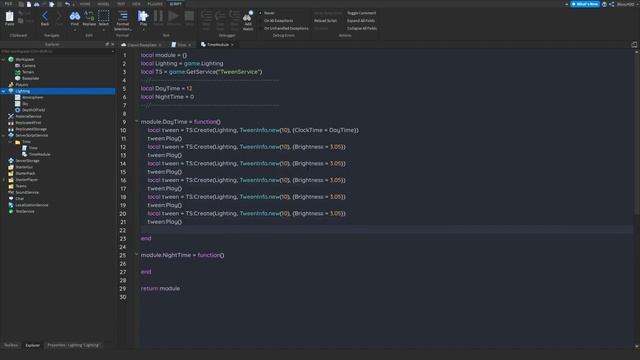Viewport: 640px width, 360px height.
Task: Start the game with Play
Action: click(x=143, y=17)
